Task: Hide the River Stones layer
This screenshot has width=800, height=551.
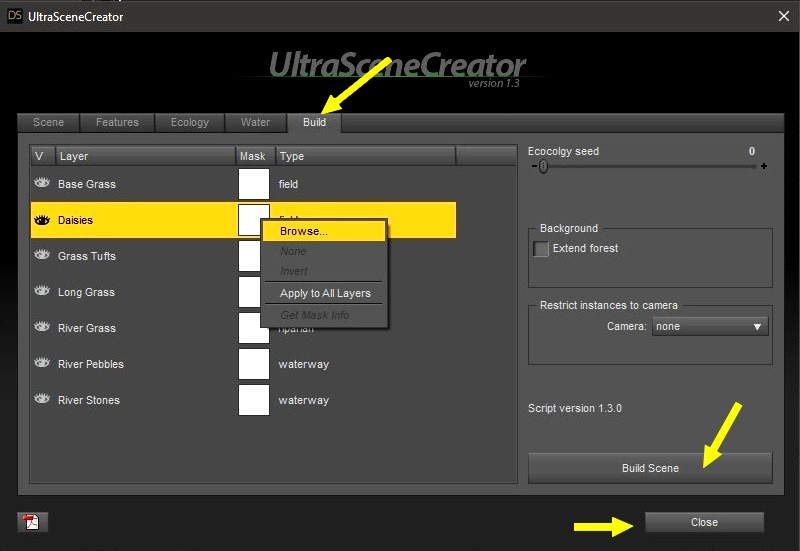Action: point(42,398)
